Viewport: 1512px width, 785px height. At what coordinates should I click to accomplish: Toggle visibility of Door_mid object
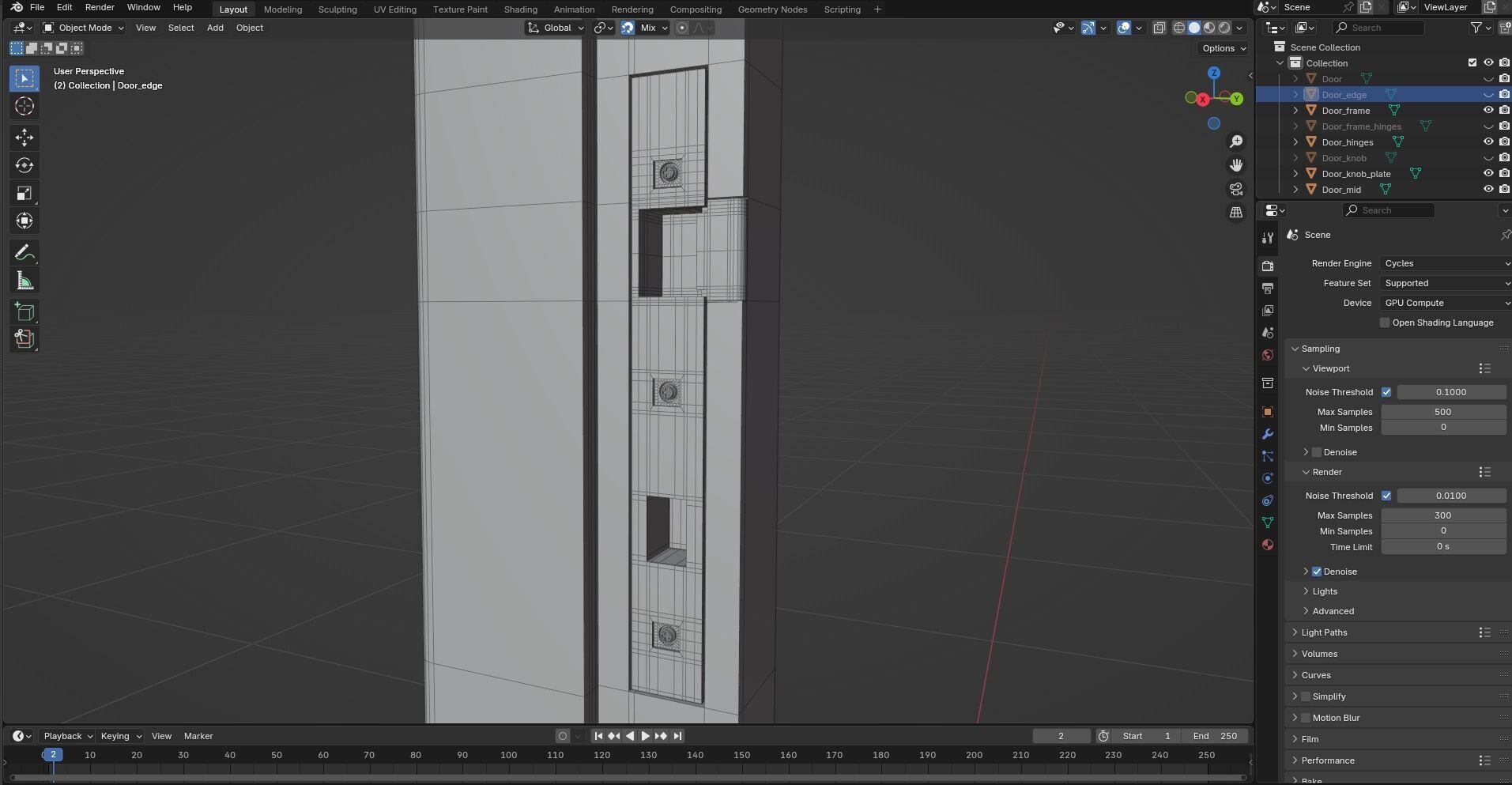click(1488, 190)
